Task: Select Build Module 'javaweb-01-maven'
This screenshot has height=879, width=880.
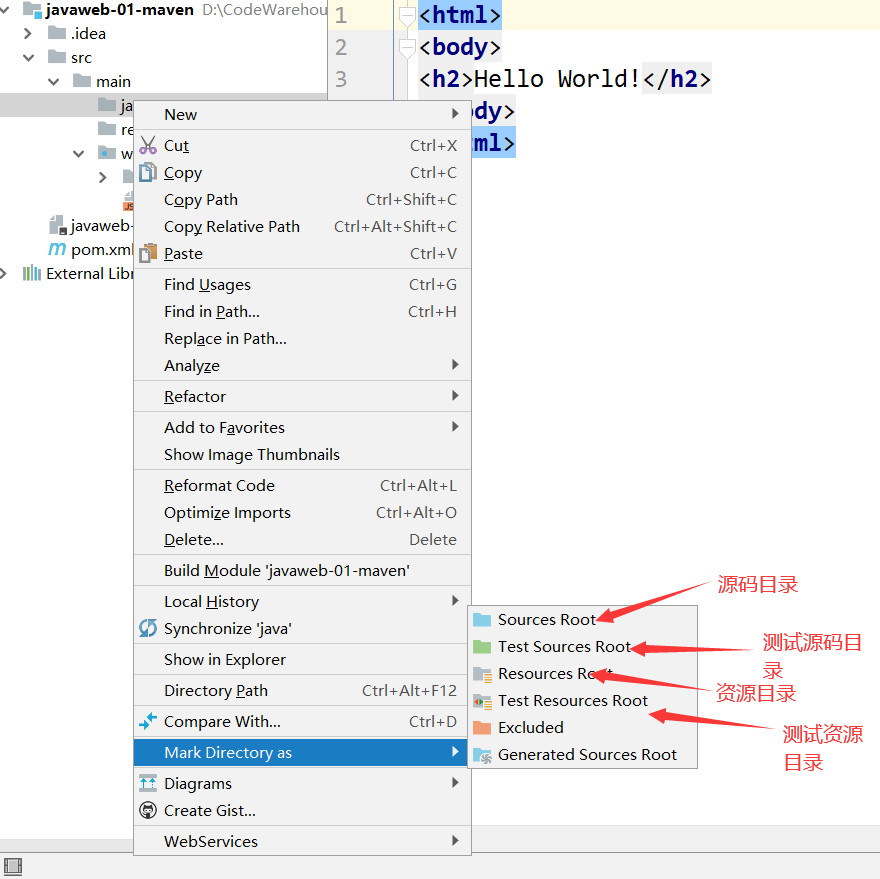Action: pyautogui.click(x=302, y=570)
